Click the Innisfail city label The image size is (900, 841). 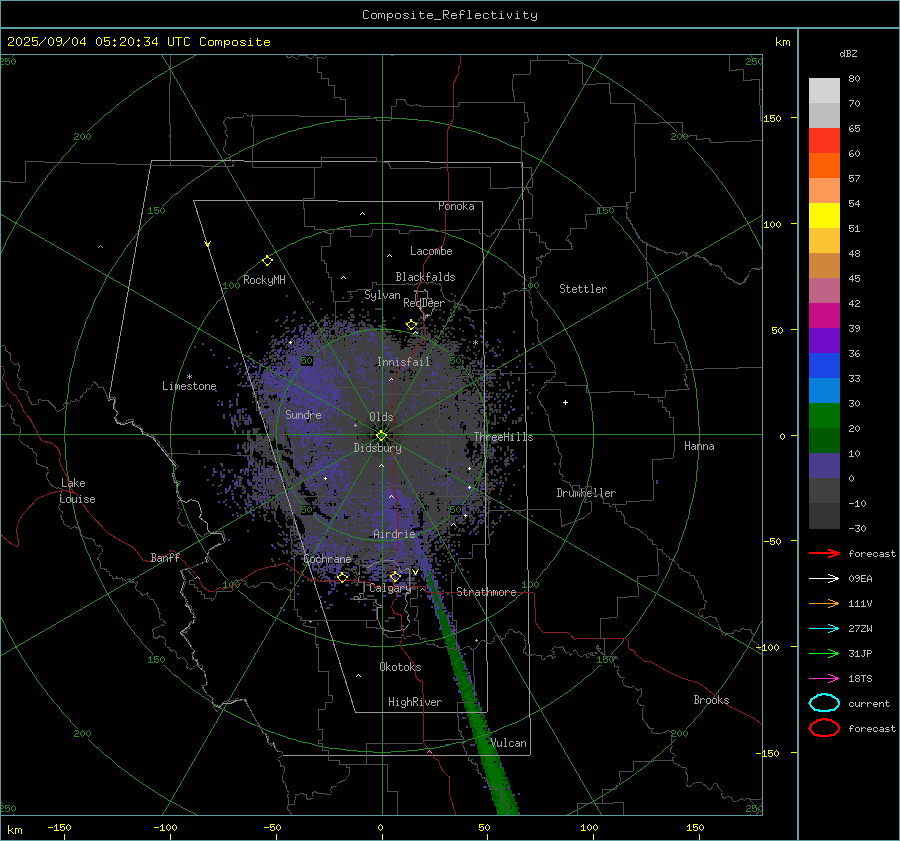pos(404,362)
